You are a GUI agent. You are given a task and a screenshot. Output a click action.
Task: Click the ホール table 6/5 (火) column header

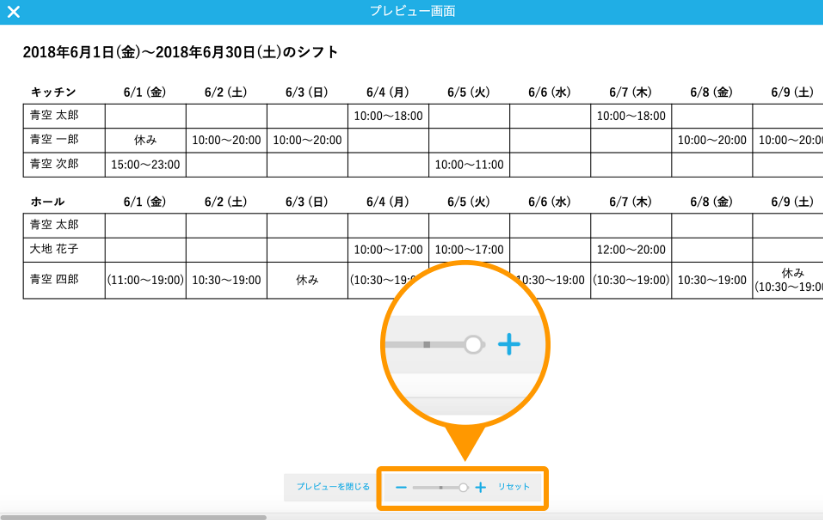[x=469, y=202]
